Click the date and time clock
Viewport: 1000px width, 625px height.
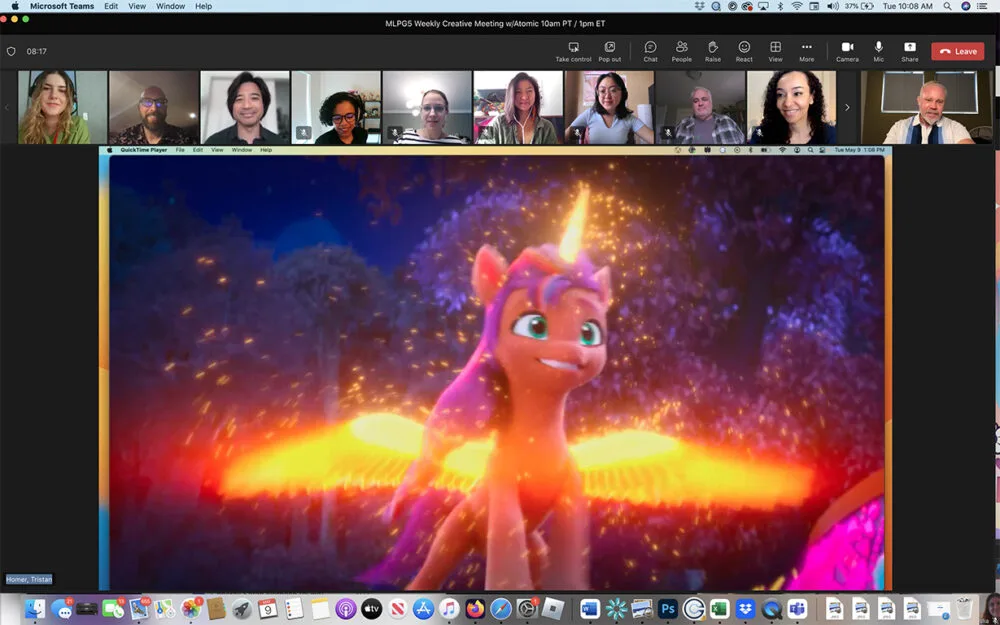pyautogui.click(x=908, y=6)
